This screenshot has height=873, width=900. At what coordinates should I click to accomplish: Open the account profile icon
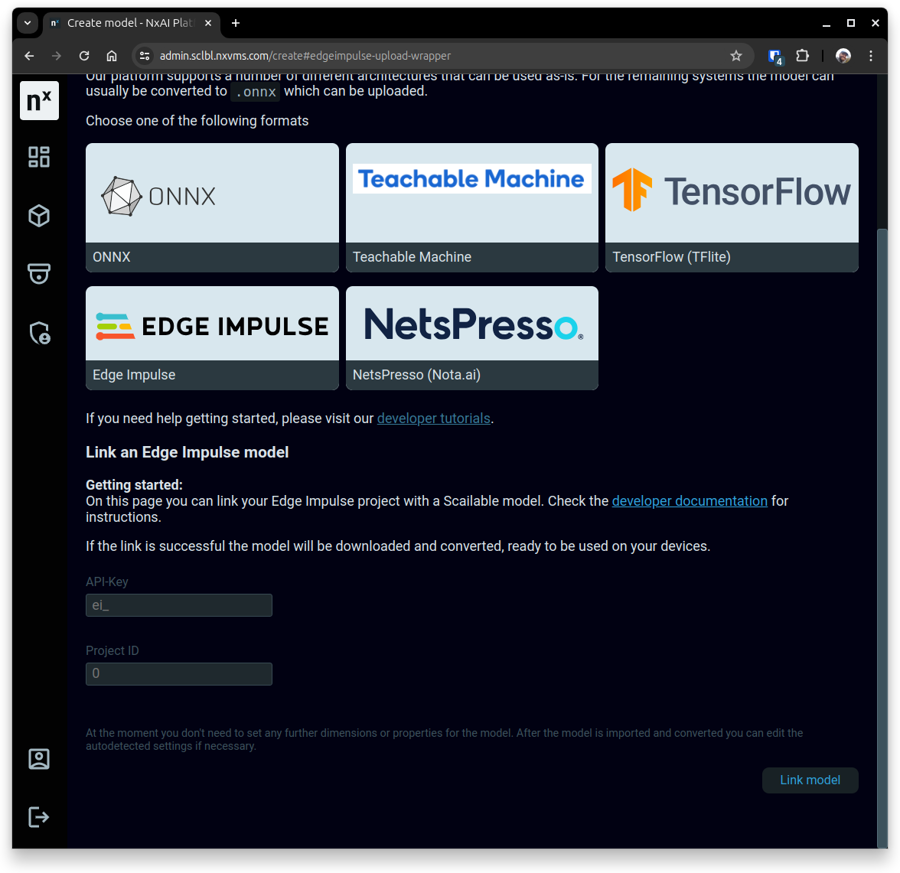click(39, 759)
